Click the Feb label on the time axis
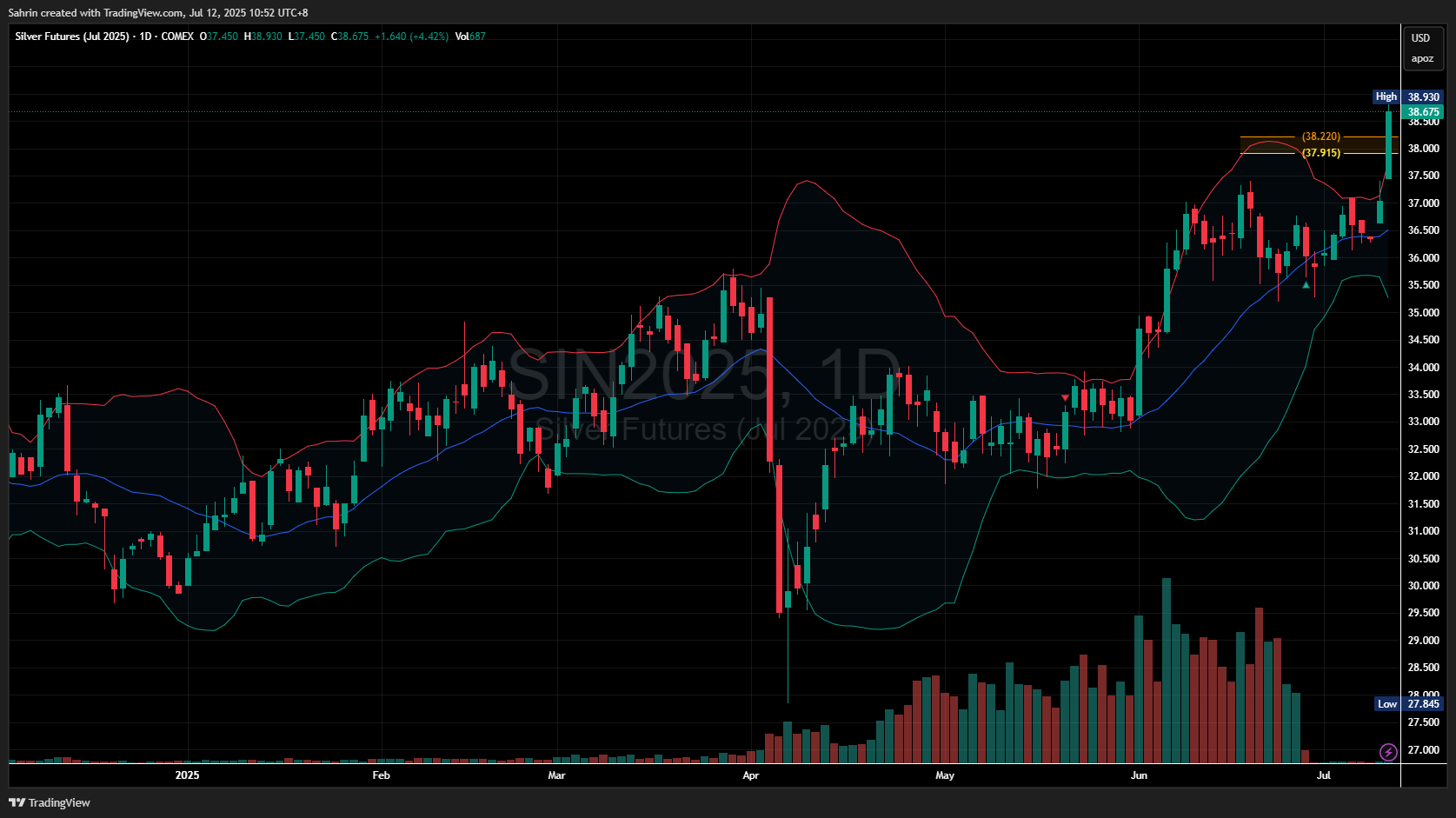The width and height of the screenshot is (1456, 818). (x=381, y=775)
